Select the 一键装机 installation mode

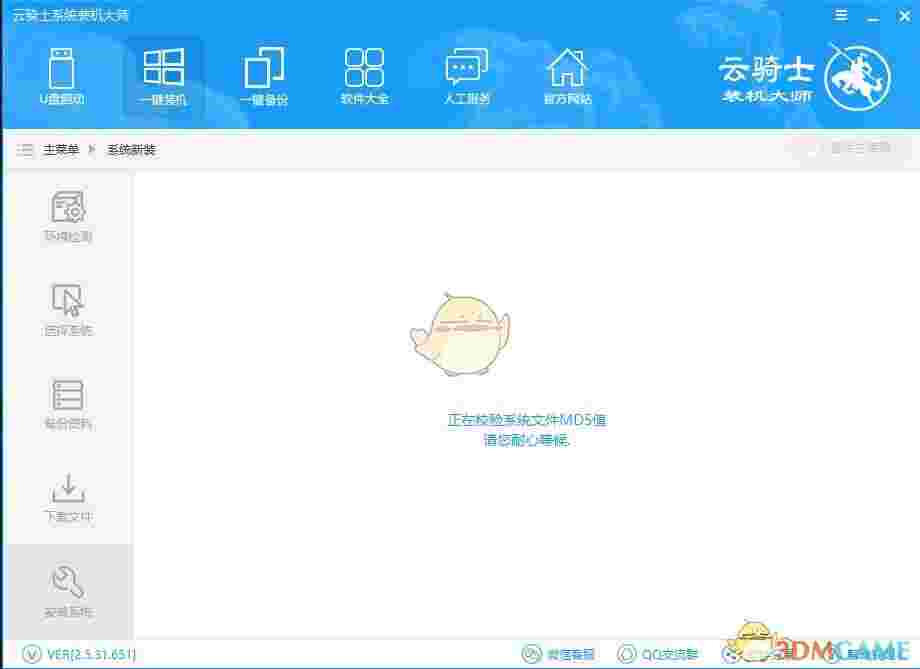coord(163,75)
